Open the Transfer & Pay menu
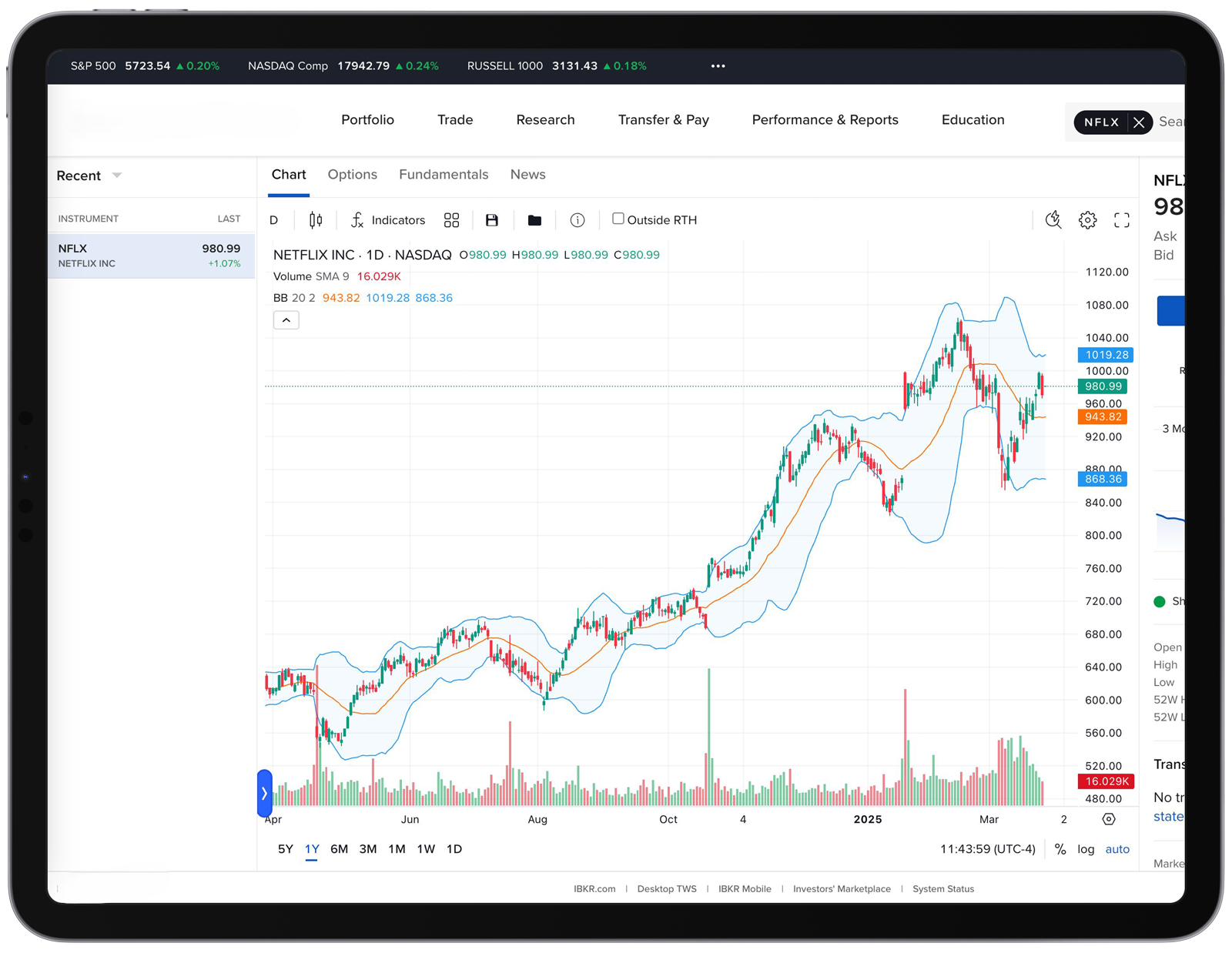Screen dimensions: 1232x953 (x=663, y=120)
